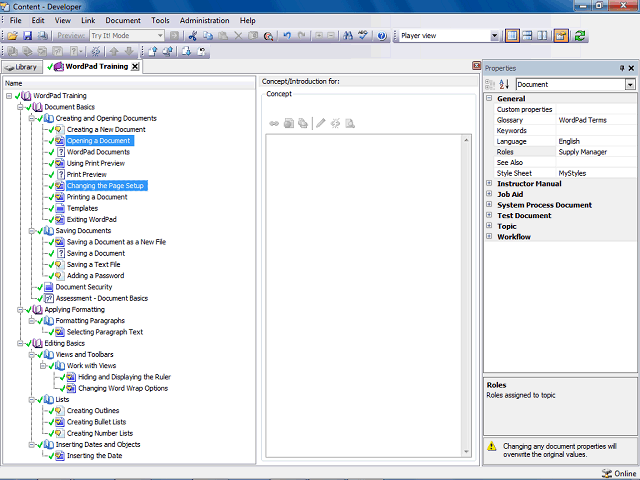
Task: Click the Cut scissors icon
Action: [193, 36]
